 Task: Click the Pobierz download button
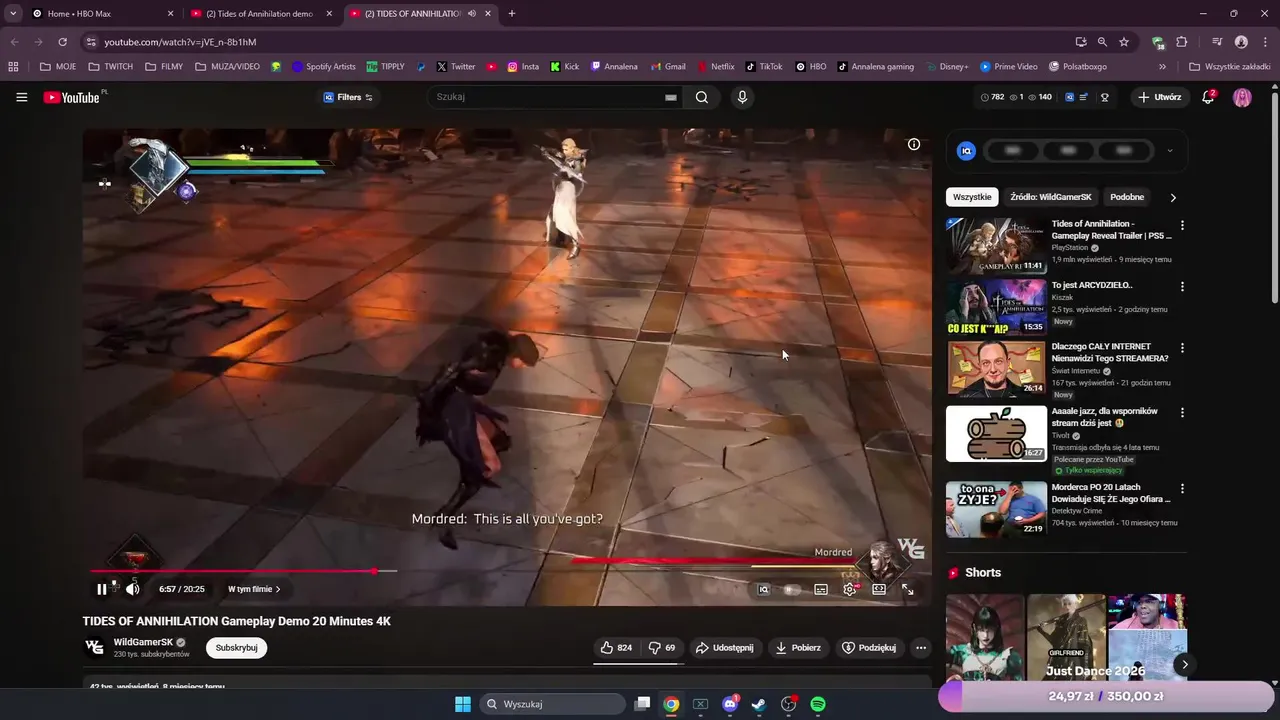point(798,647)
